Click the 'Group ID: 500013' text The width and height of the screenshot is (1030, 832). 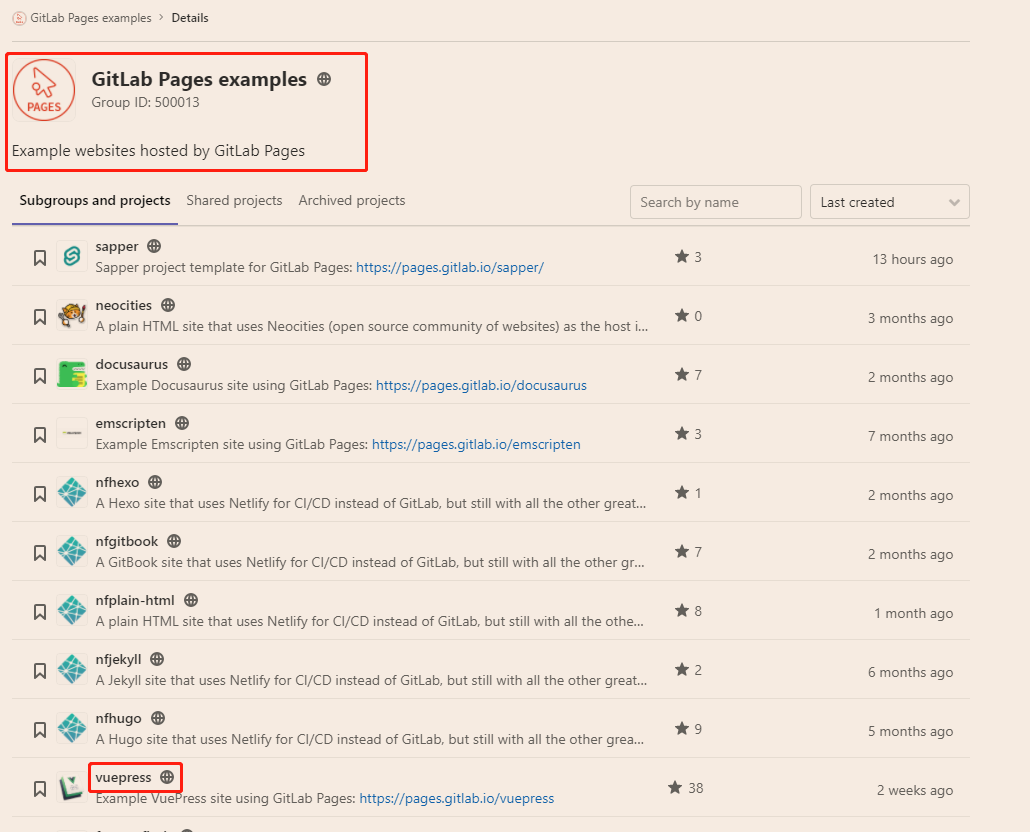(x=145, y=102)
